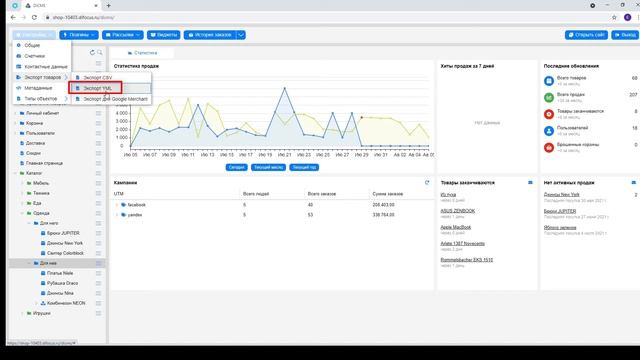Select Рубашка Draco in tree
This screenshot has height=360, width=640.
coord(62,283)
